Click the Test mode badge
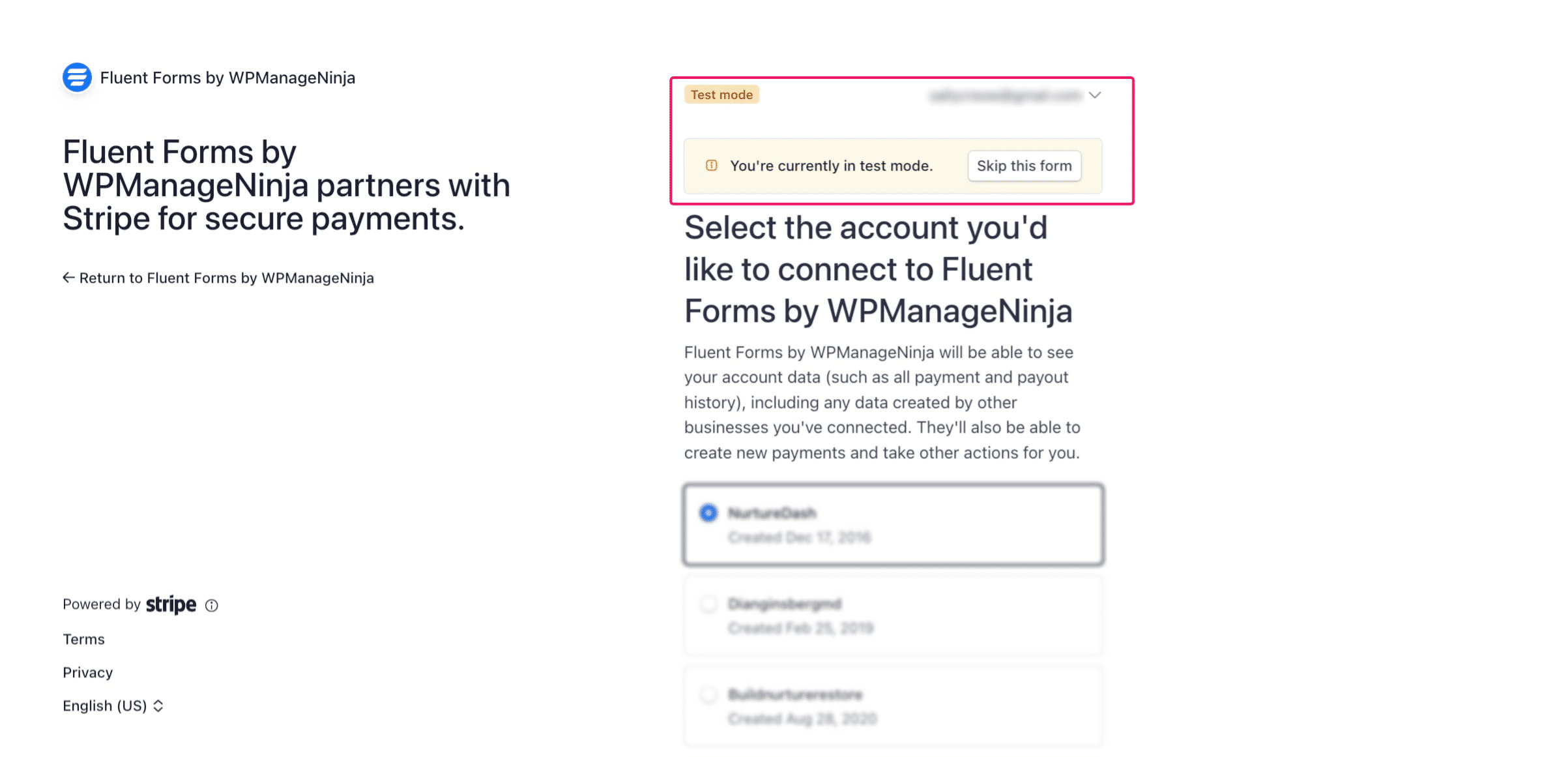 pyautogui.click(x=722, y=94)
